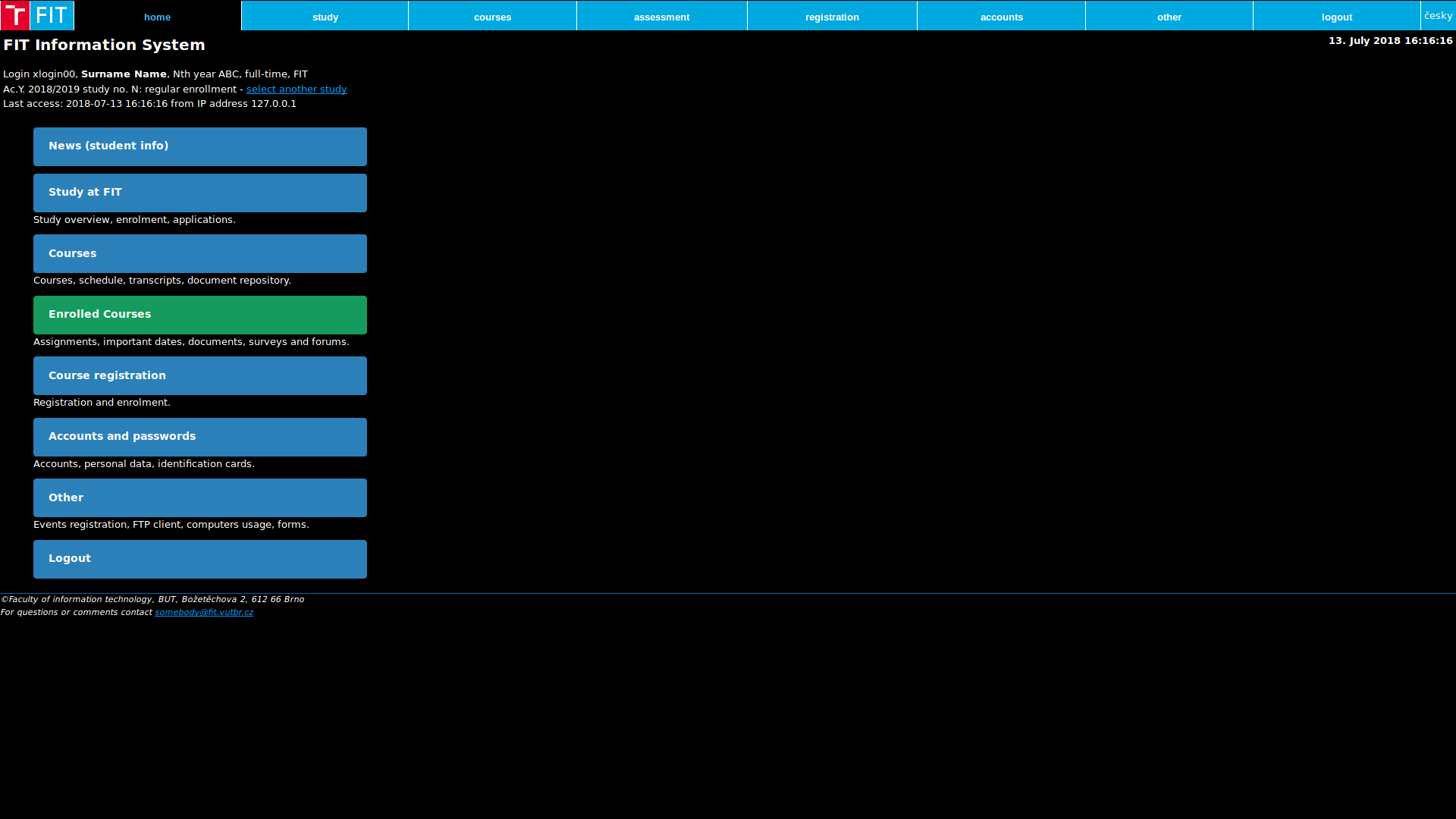Follow the select another study link

click(297, 89)
